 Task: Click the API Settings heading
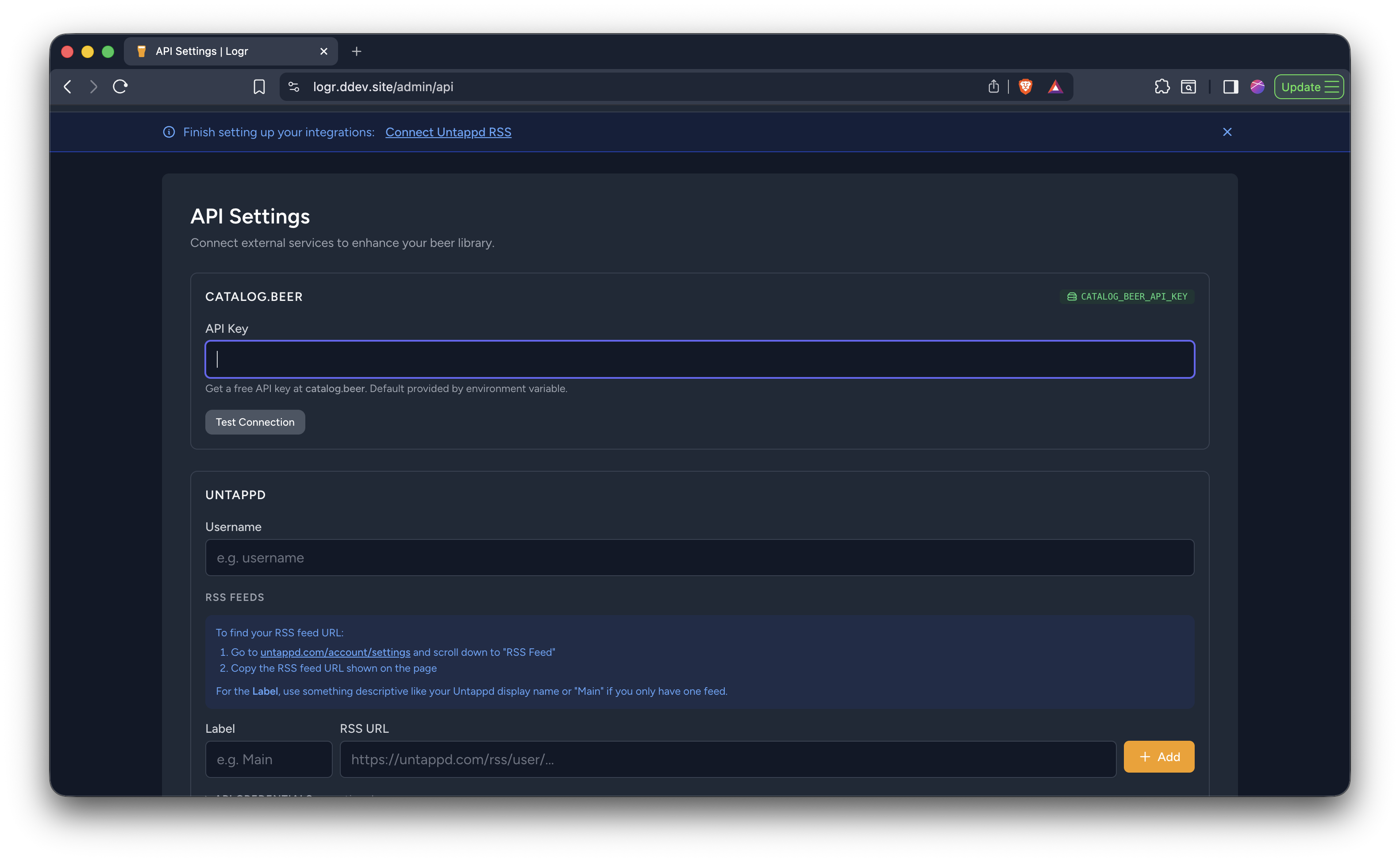[250, 216]
